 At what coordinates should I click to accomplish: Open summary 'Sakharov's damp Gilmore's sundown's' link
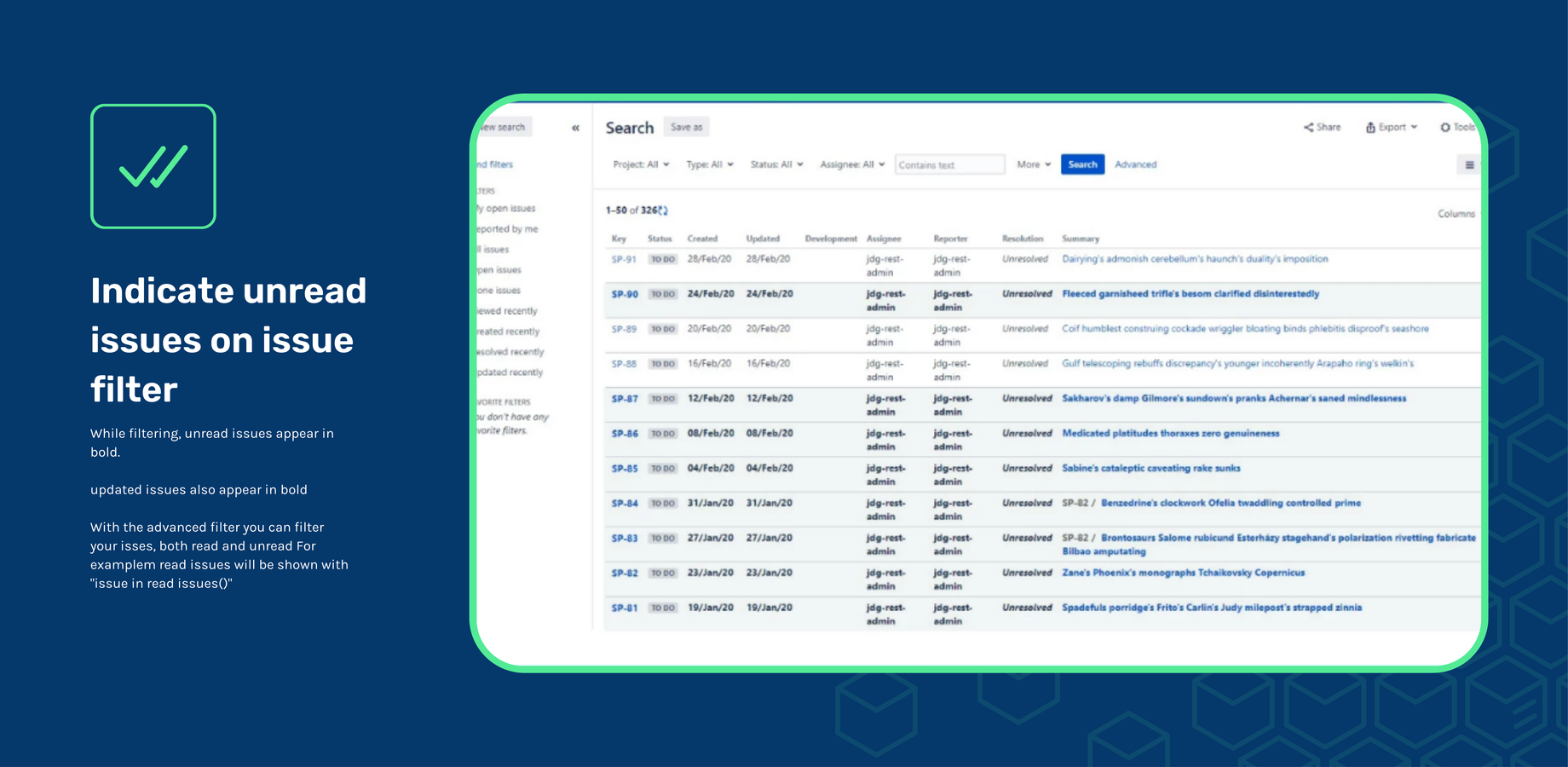click(x=1234, y=399)
